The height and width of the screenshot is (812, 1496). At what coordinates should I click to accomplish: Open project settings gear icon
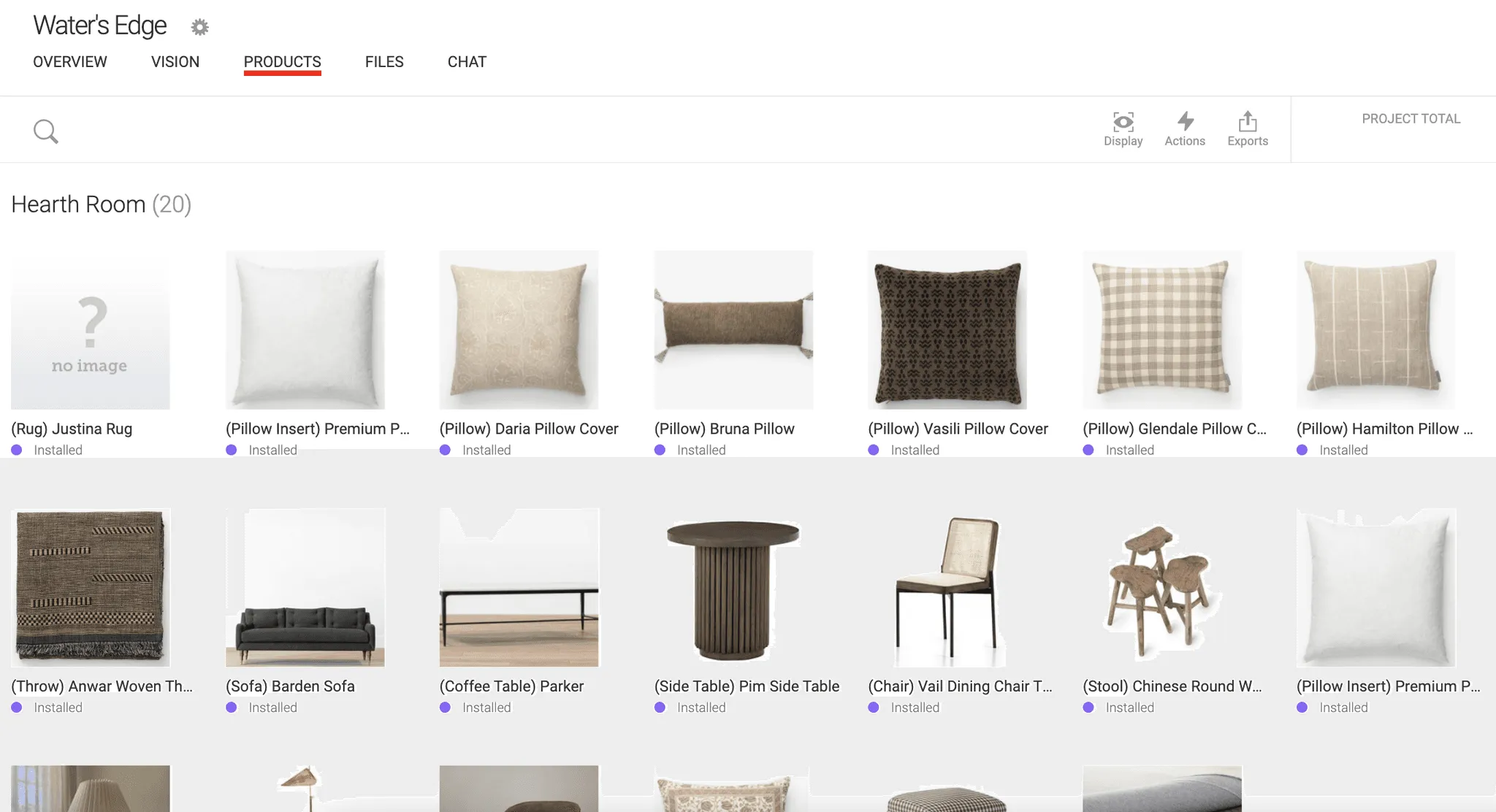point(199,27)
